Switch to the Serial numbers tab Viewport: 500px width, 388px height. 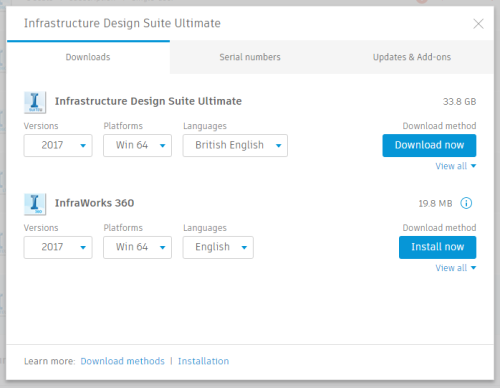click(x=250, y=57)
